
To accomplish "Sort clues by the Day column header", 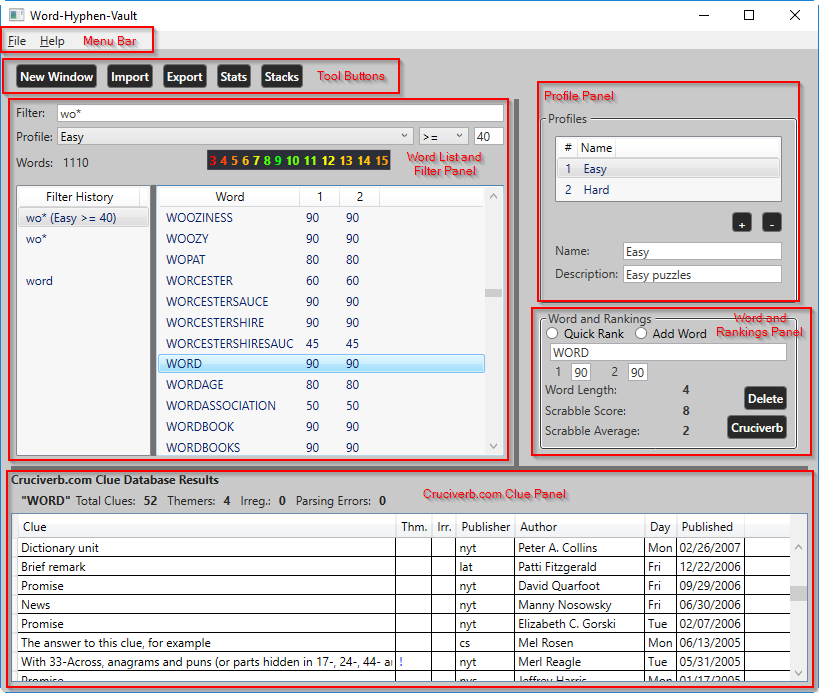I will [x=660, y=527].
